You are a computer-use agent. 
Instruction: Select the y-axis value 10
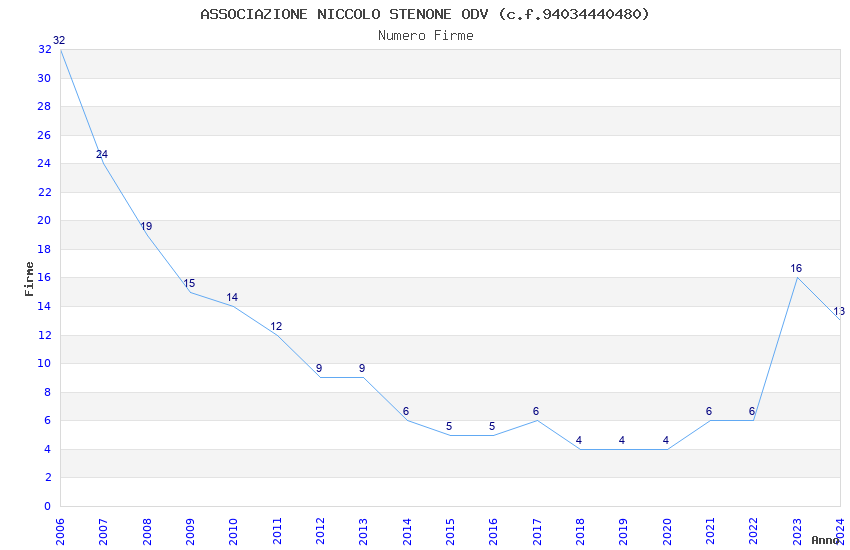click(x=44, y=364)
